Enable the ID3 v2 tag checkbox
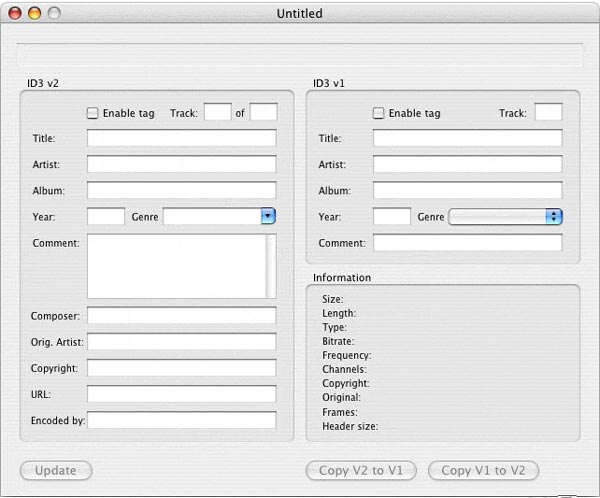 pyautogui.click(x=92, y=113)
